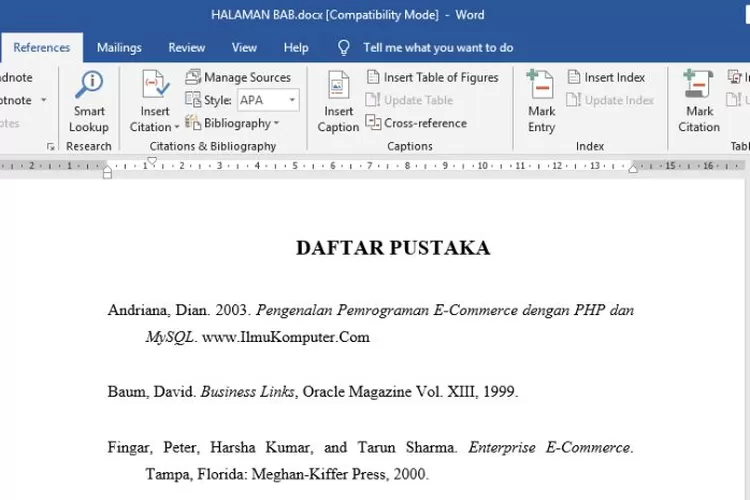
Task: Open the Smart Lookup tool
Action: (89, 102)
